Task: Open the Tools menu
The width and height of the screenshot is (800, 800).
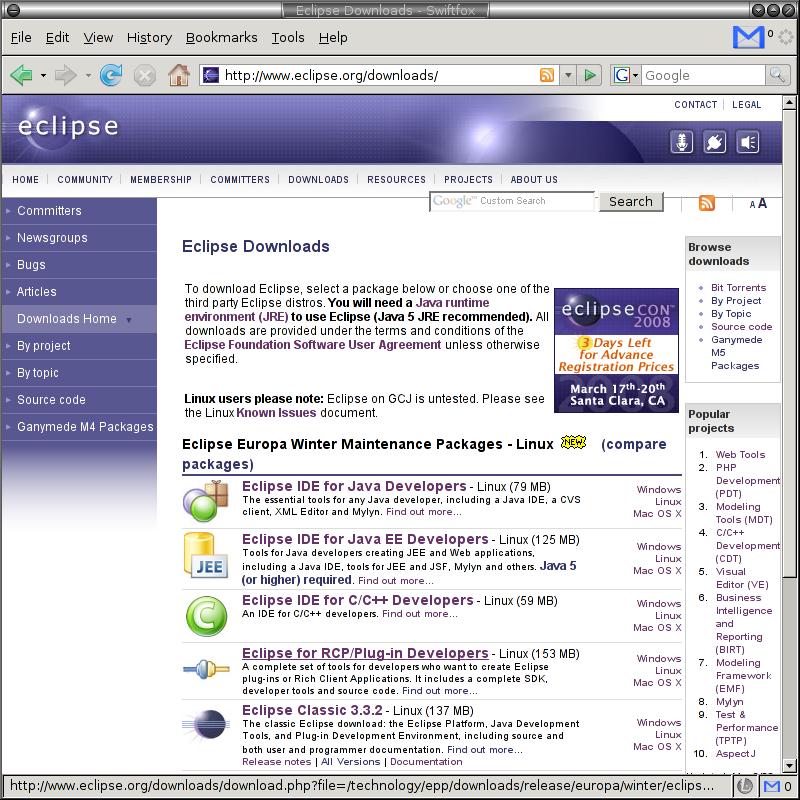Action: click(x=288, y=37)
